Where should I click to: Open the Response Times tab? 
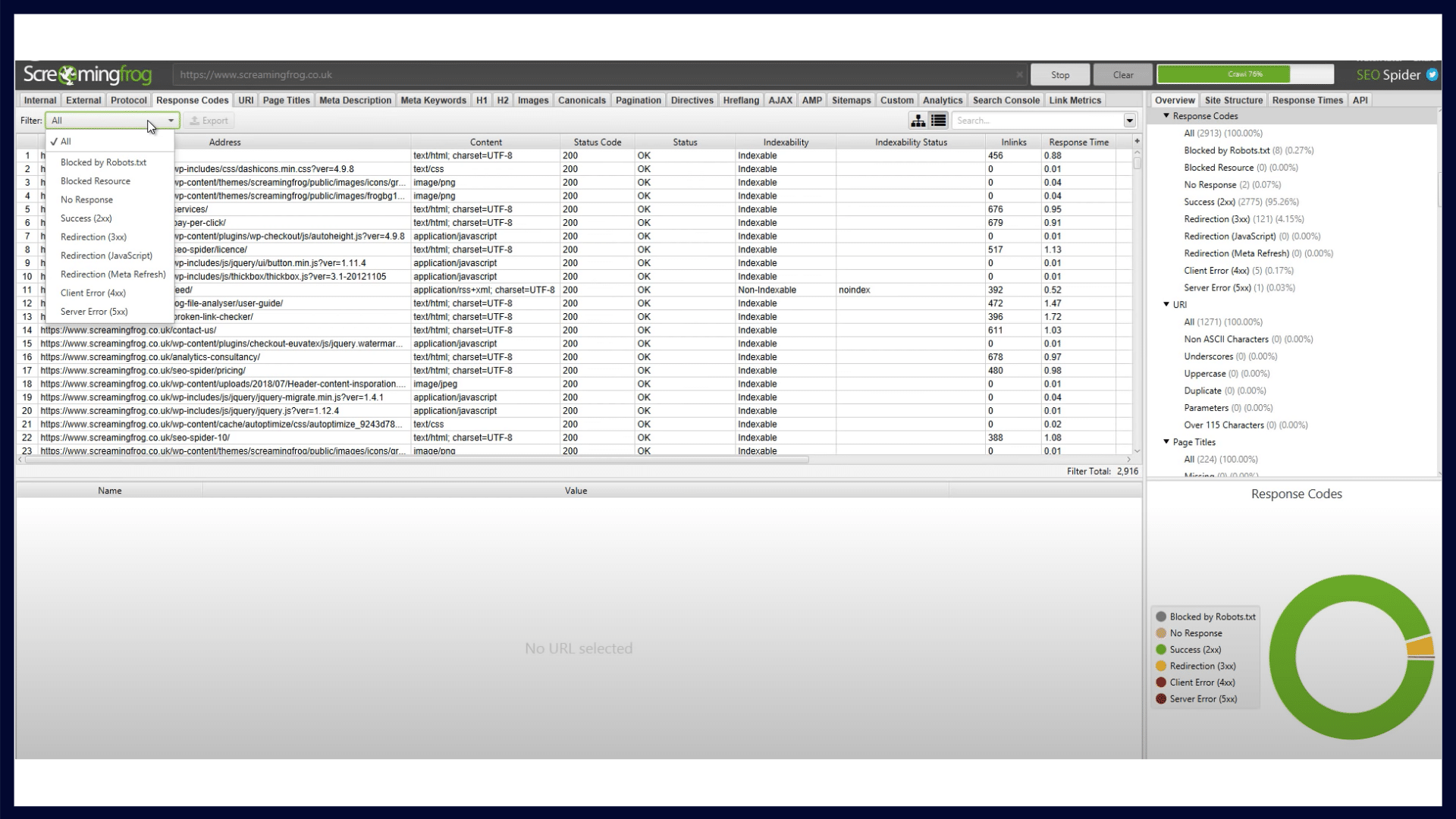pyautogui.click(x=1307, y=100)
